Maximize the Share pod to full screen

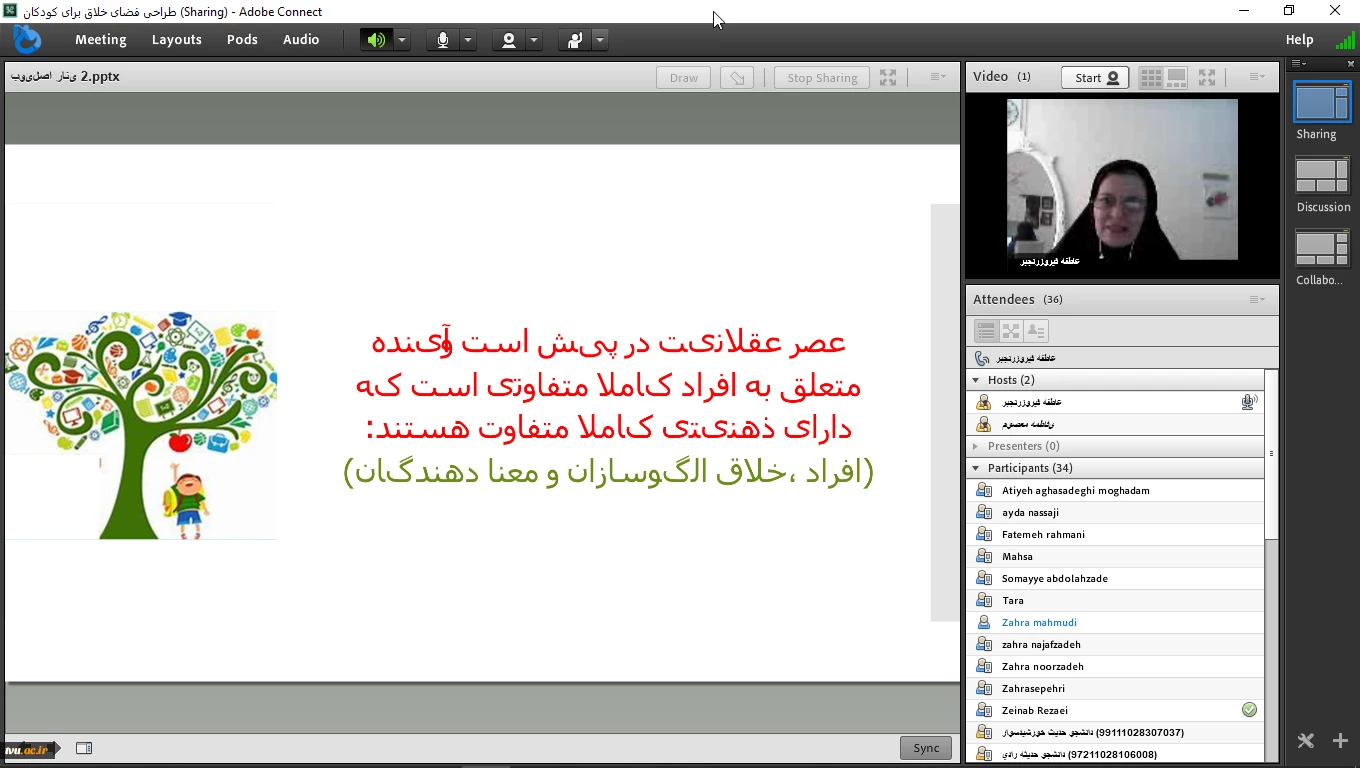coord(888,78)
